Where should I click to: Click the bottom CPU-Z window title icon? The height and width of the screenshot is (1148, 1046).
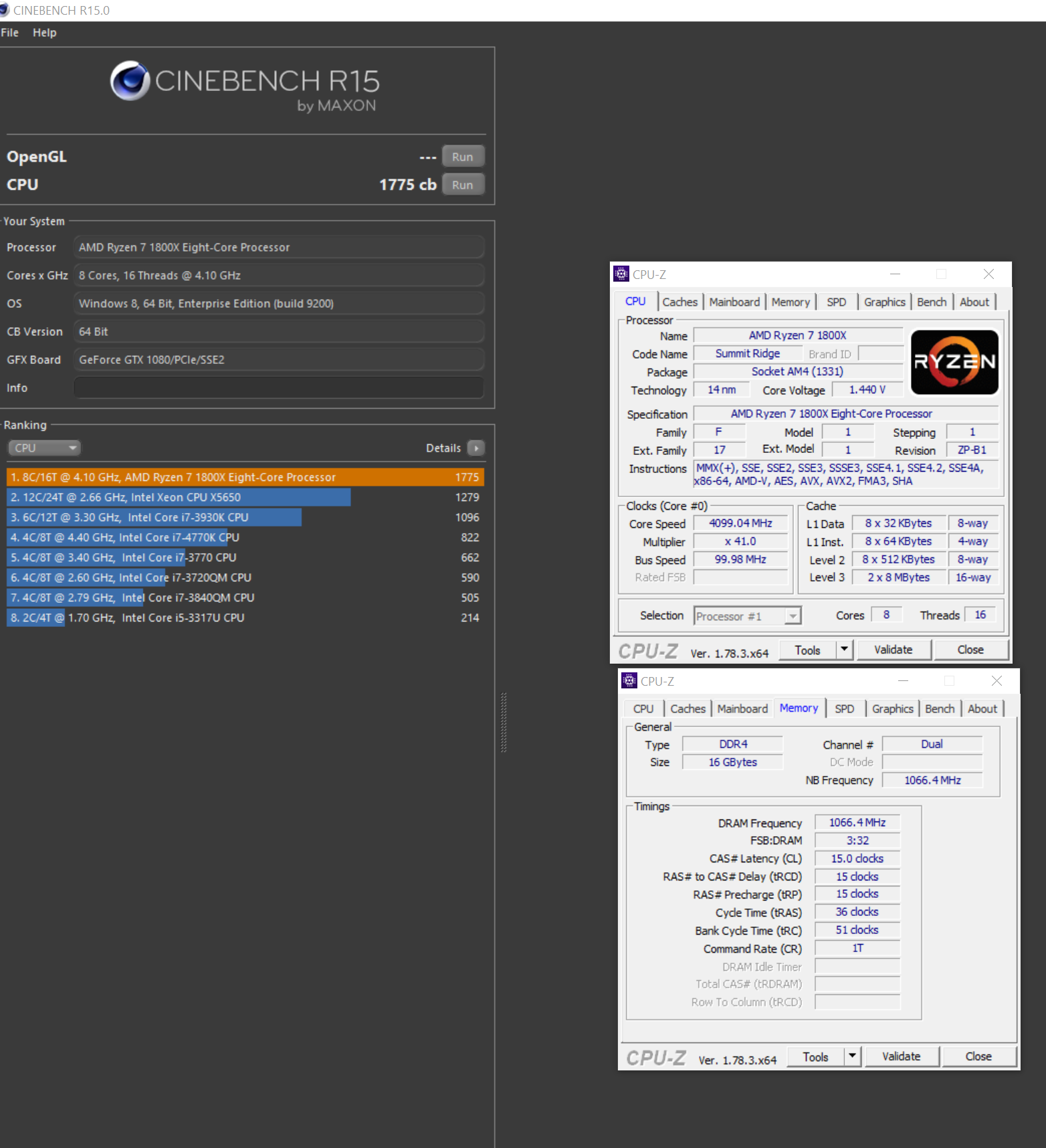[629, 680]
